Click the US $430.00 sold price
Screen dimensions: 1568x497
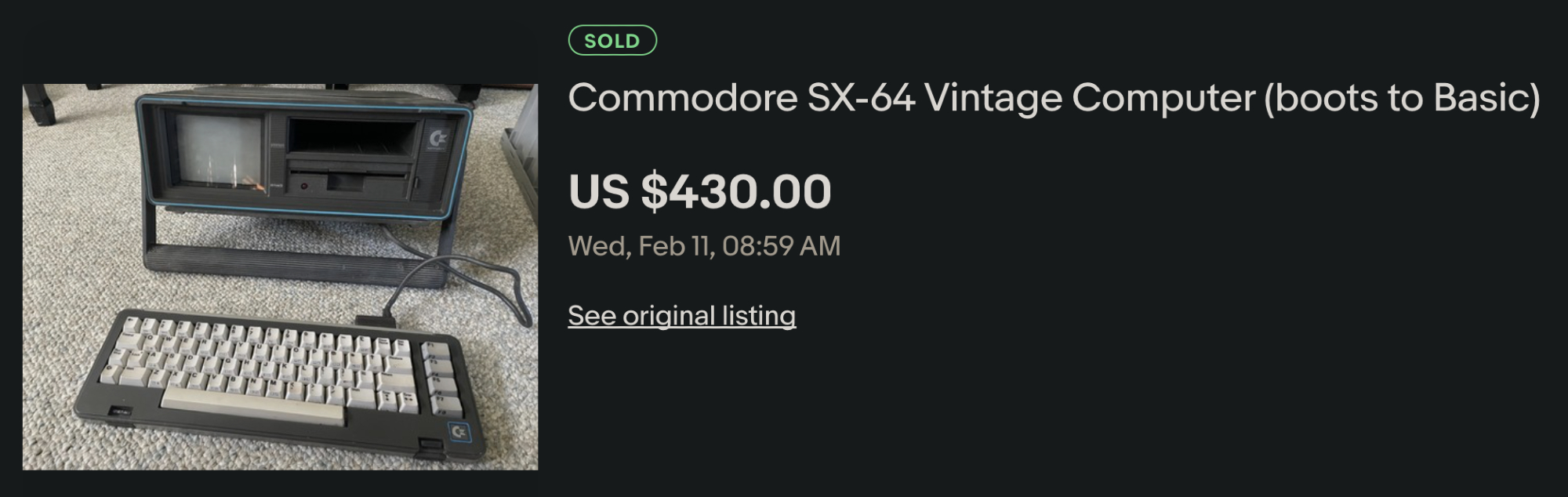699,192
